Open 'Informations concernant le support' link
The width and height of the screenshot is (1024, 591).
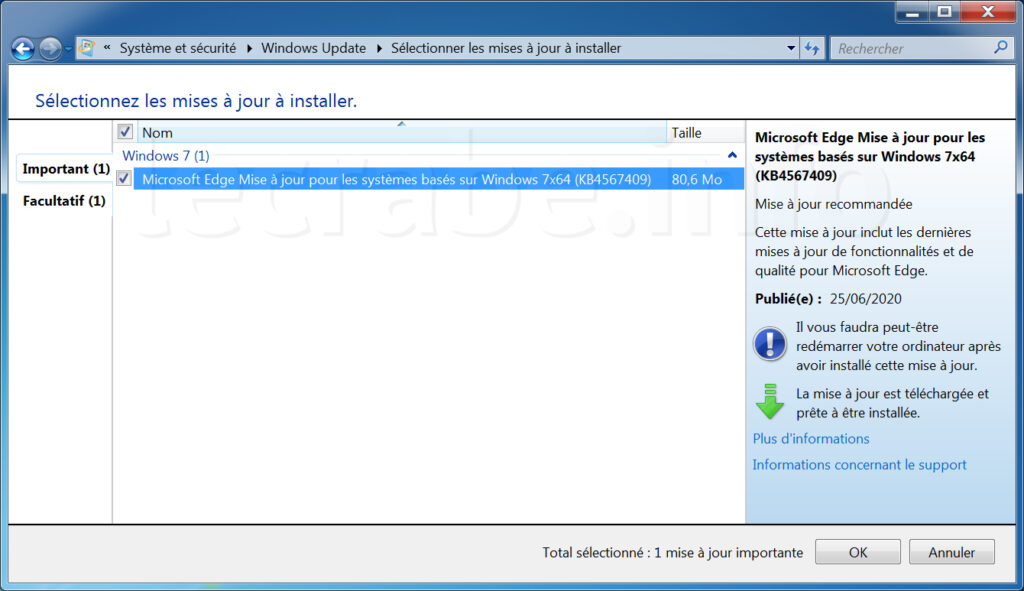pyautogui.click(x=859, y=465)
